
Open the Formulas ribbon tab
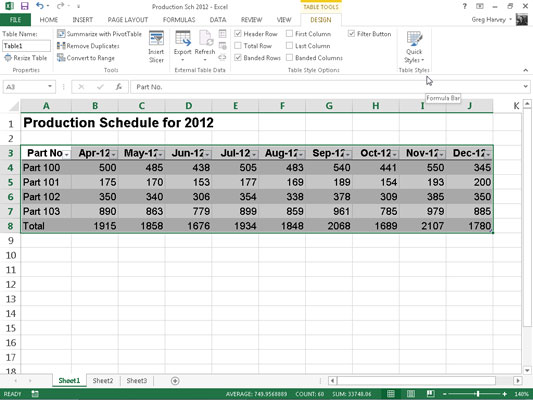point(179,20)
